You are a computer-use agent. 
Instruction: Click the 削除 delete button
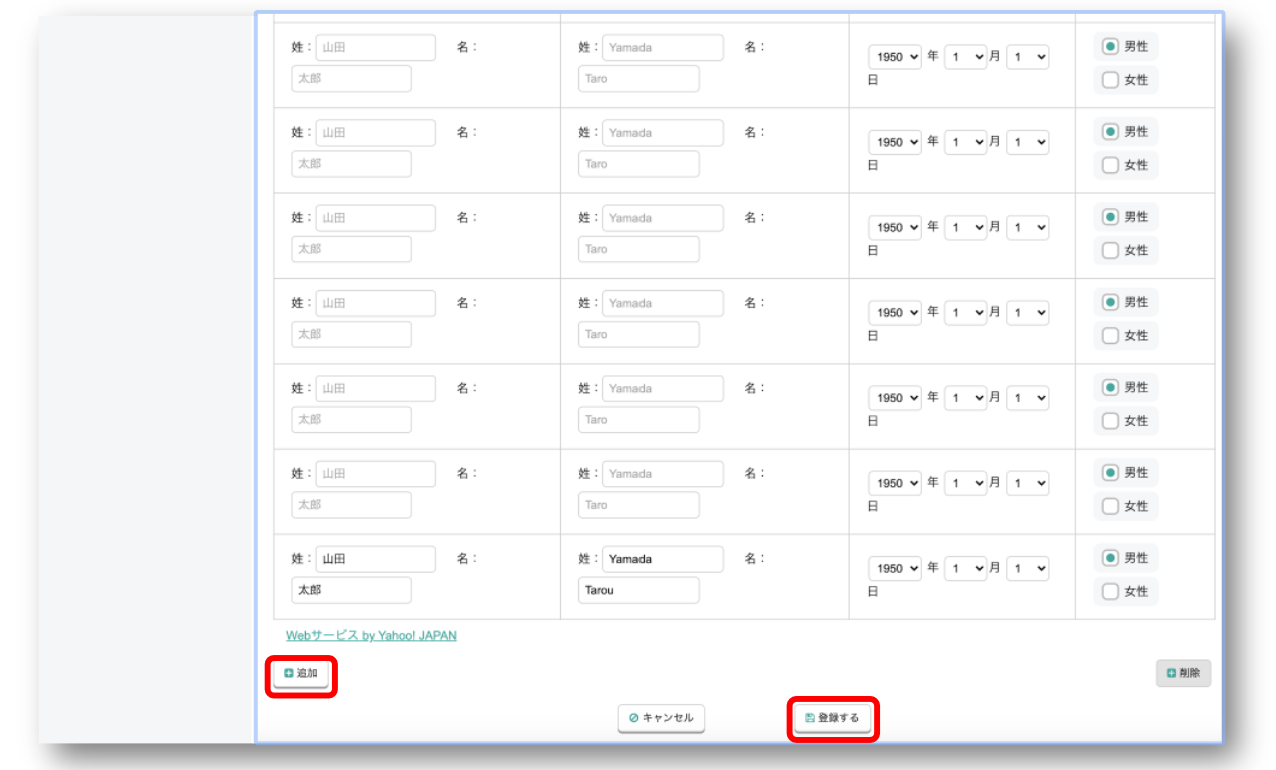[x=1183, y=674]
